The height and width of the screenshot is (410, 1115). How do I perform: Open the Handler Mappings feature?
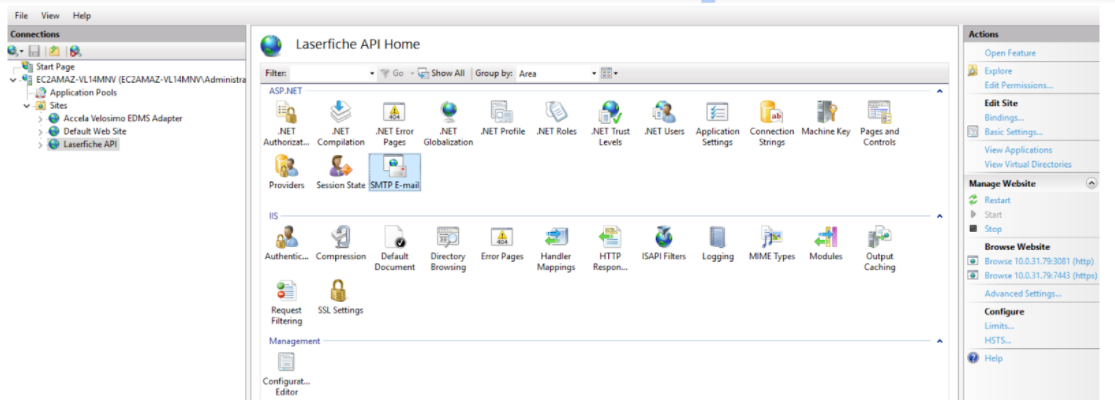coord(556,248)
